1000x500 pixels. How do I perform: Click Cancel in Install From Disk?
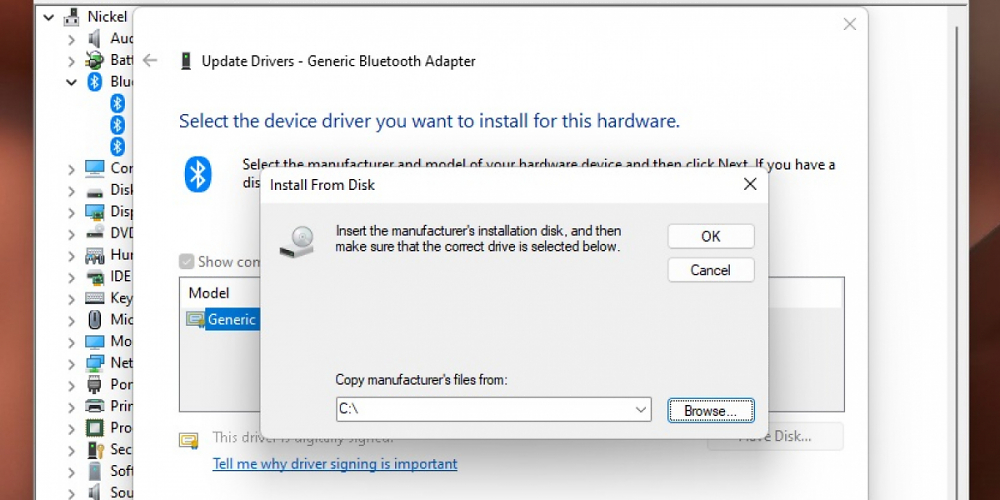(710, 270)
